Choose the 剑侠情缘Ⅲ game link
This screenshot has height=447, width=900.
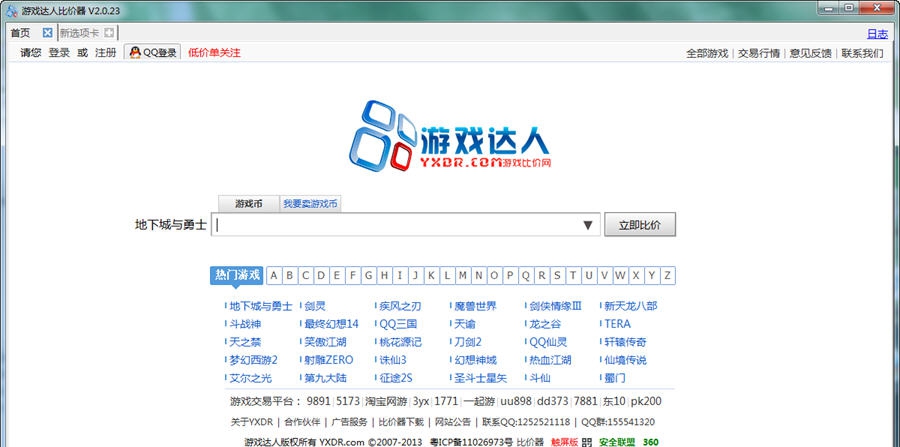click(555, 306)
